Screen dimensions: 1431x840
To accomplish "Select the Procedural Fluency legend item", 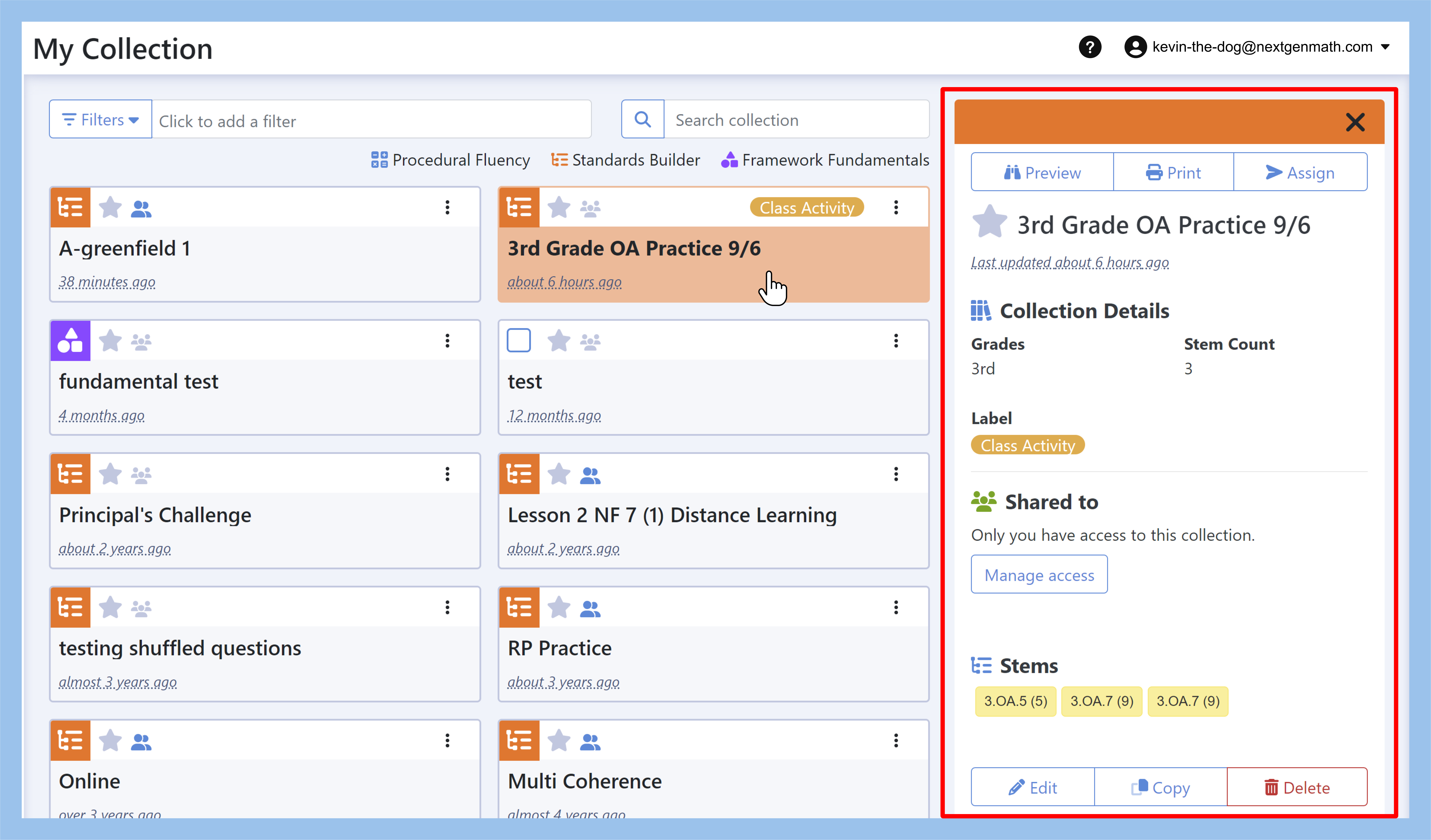I will pos(450,160).
